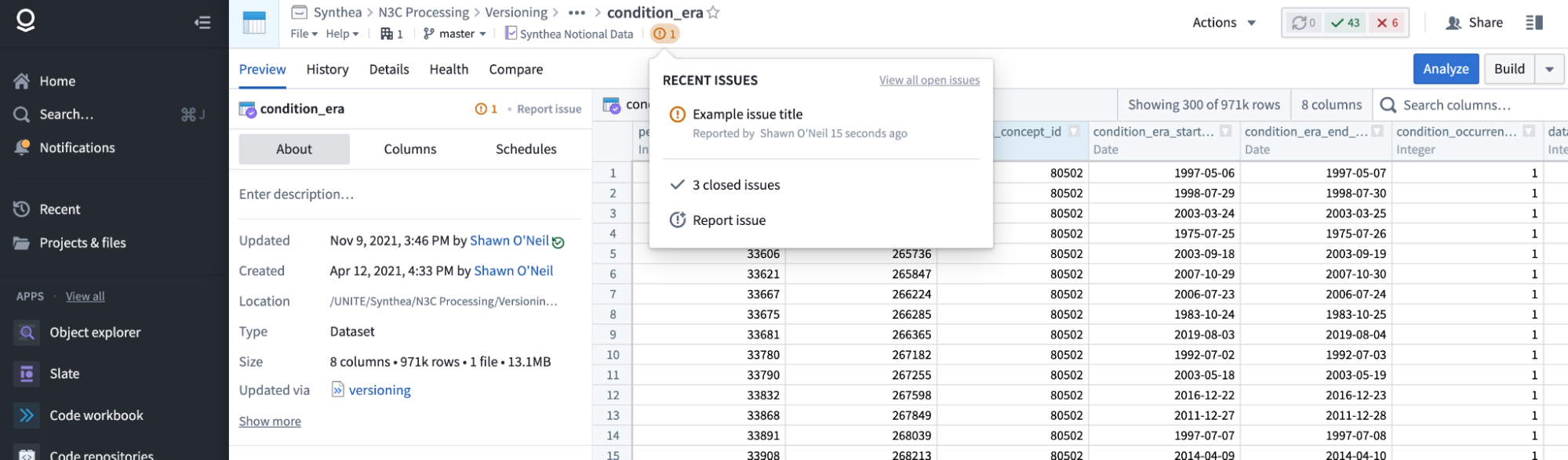The height and width of the screenshot is (460, 1568).
Task: Click View all open issues link
Action: click(x=929, y=80)
